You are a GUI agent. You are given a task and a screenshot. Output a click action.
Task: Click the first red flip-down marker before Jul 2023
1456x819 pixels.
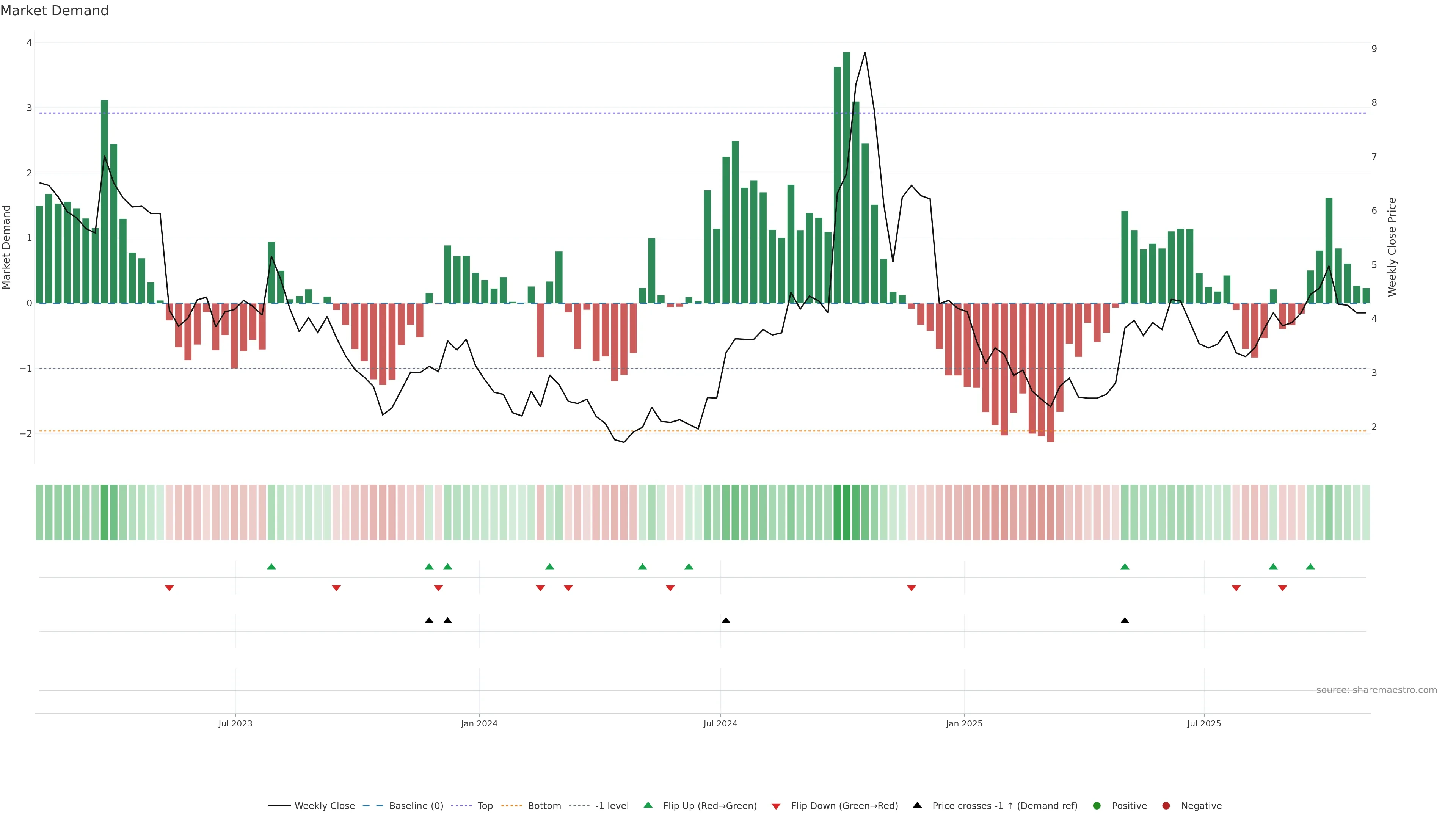[169, 588]
